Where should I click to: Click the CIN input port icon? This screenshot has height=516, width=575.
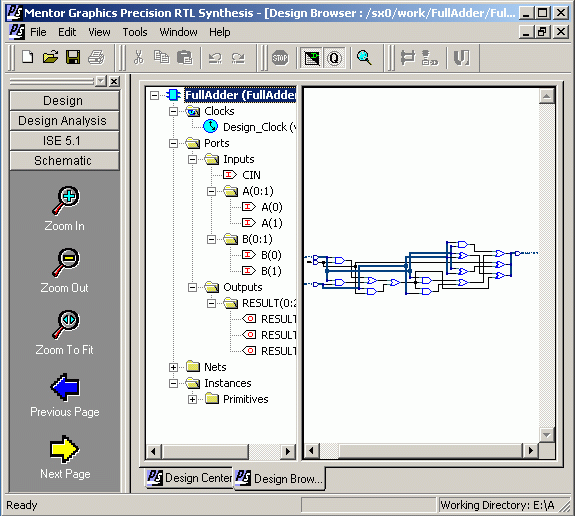pos(230,175)
